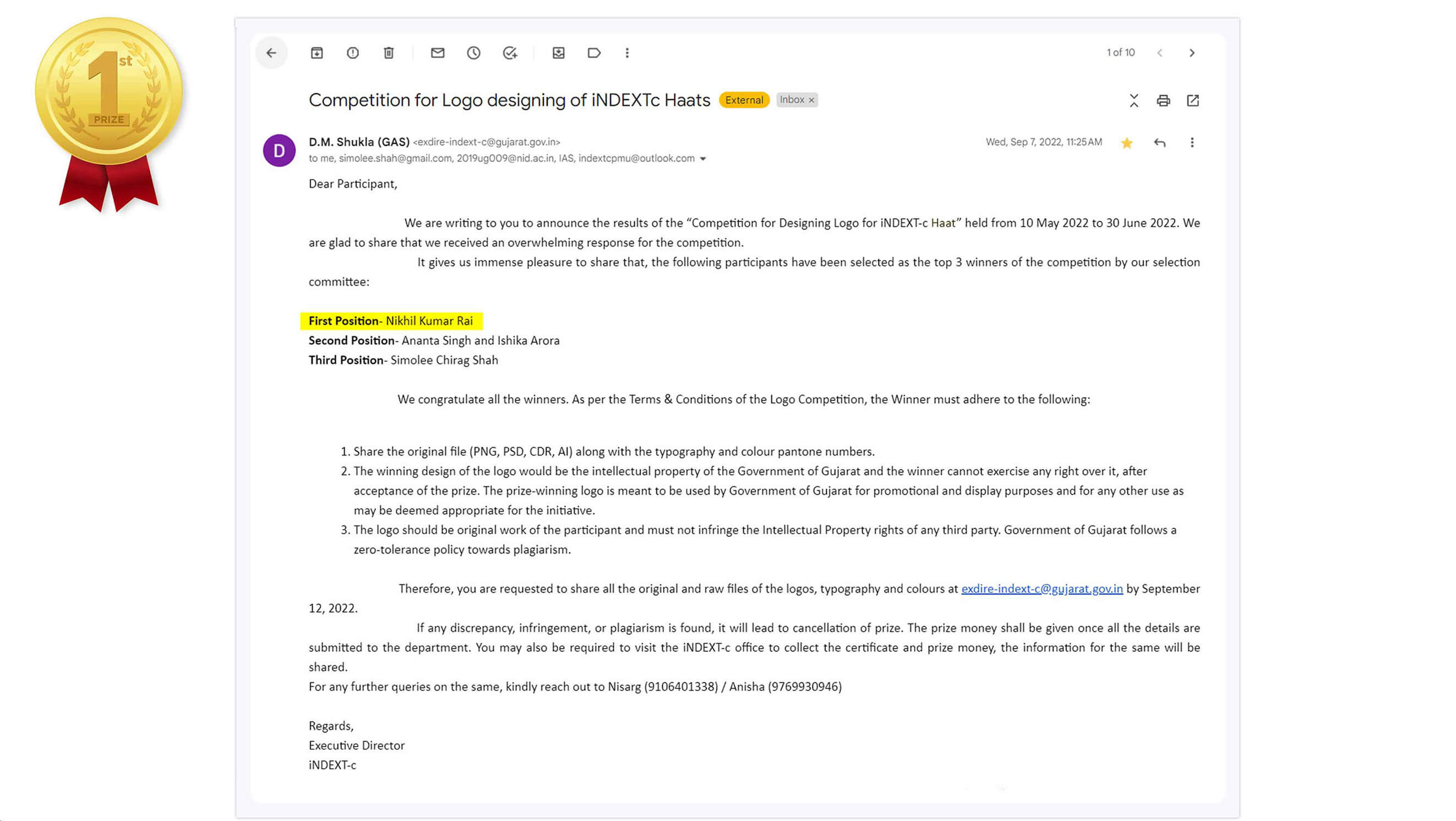Open the toolbar More options menu
The height and width of the screenshot is (821, 1456).
[x=627, y=52]
